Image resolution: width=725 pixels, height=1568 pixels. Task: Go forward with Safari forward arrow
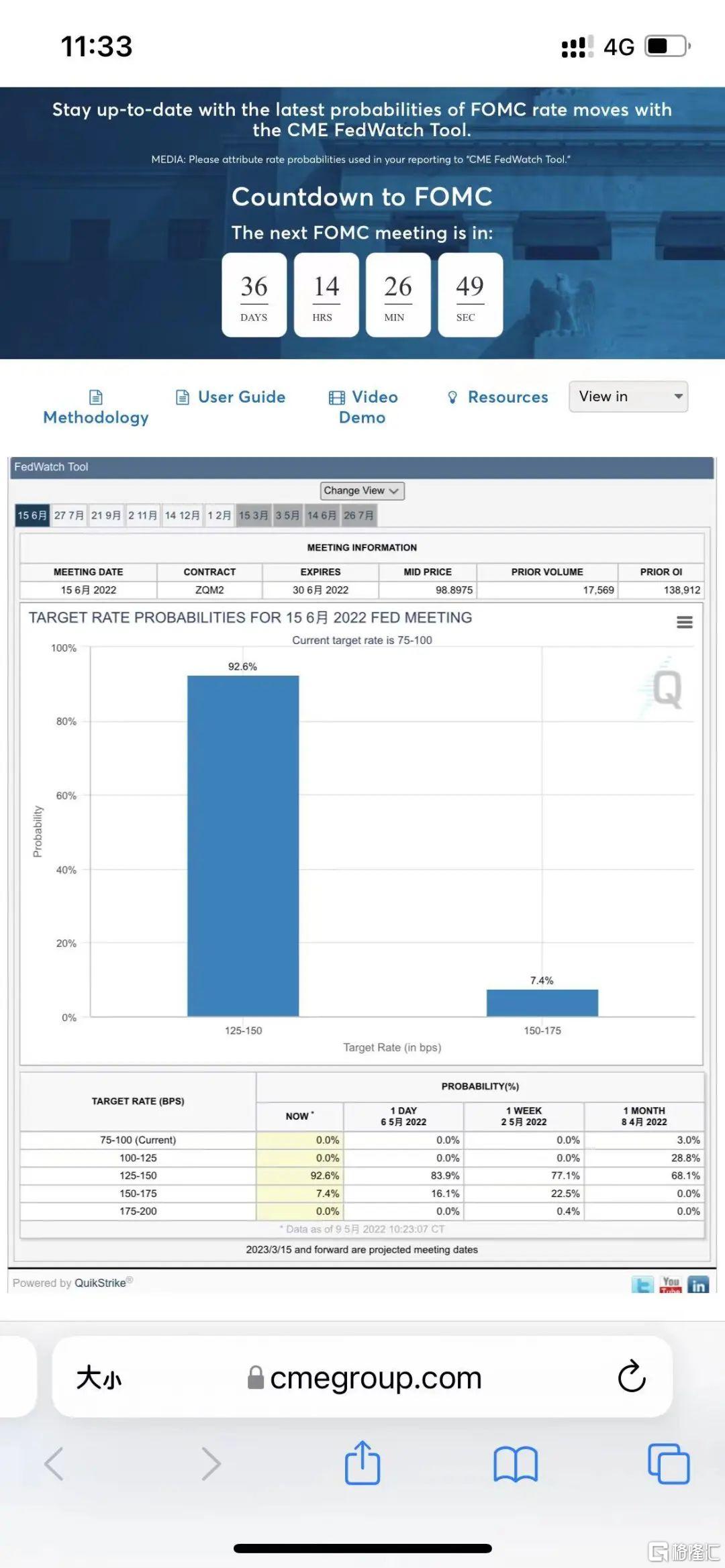click(x=211, y=1463)
